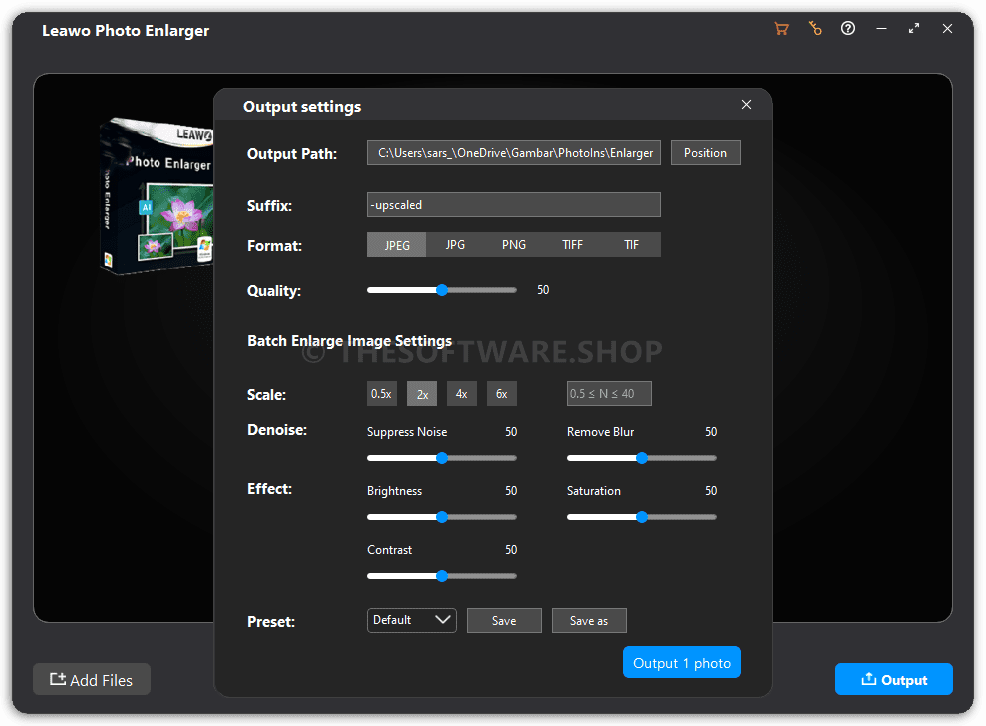Adjust the Suppress Noise slider

(442, 458)
